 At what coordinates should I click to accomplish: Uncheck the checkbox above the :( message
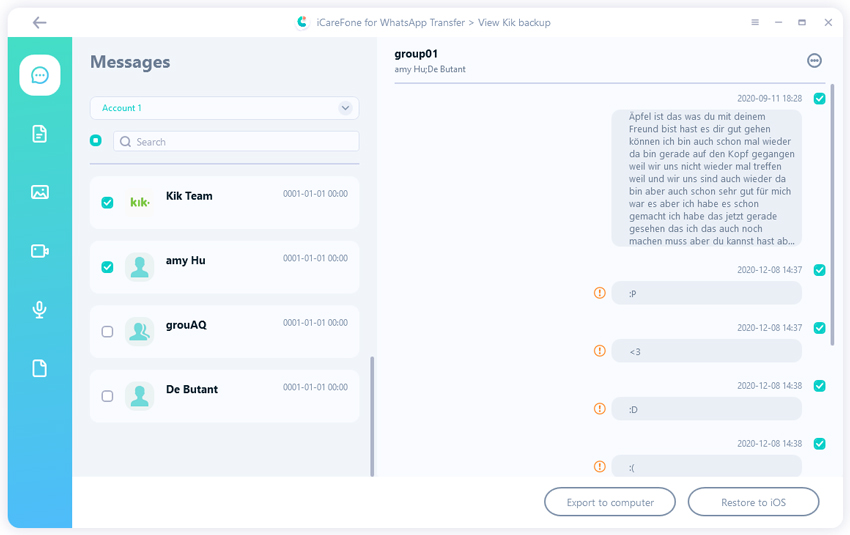pos(820,444)
